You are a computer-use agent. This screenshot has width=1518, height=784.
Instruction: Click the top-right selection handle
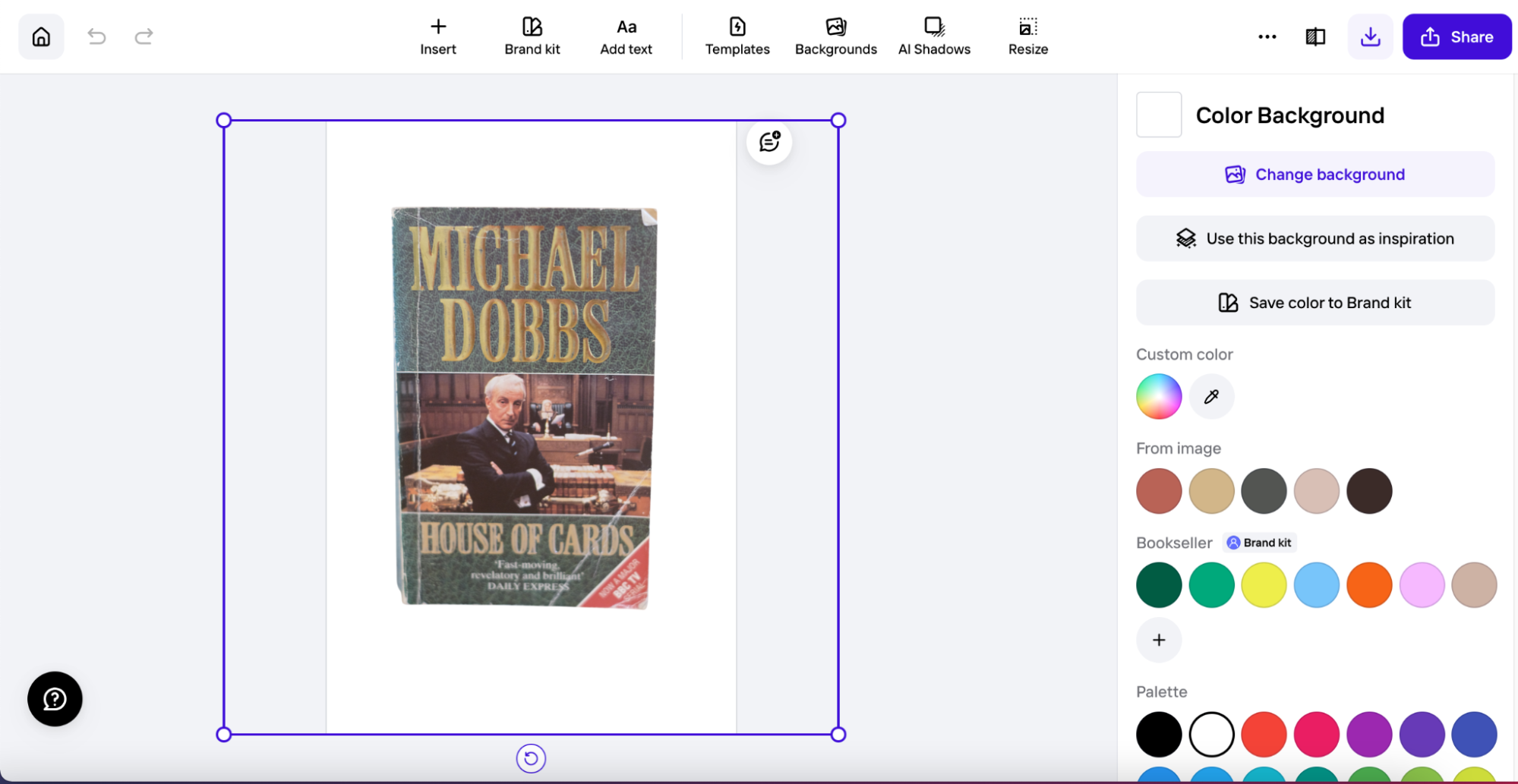click(838, 120)
